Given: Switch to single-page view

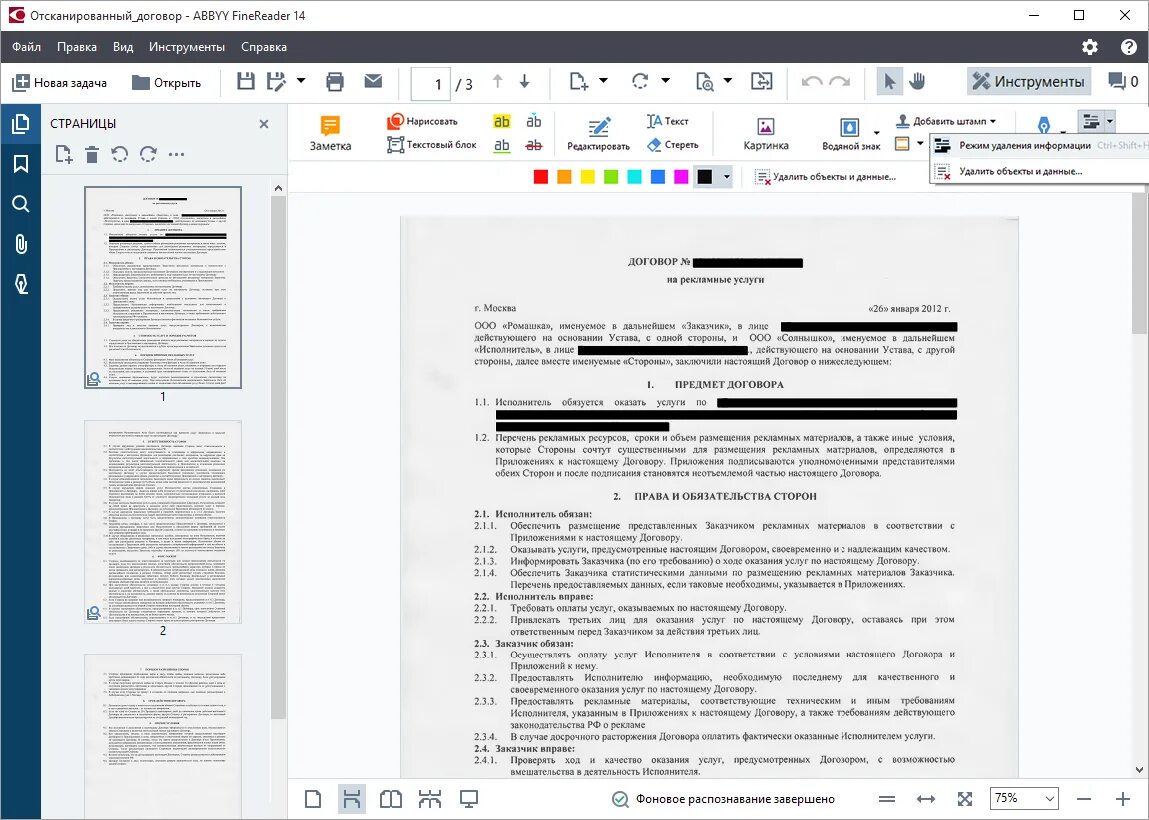Looking at the screenshot, I should point(313,799).
